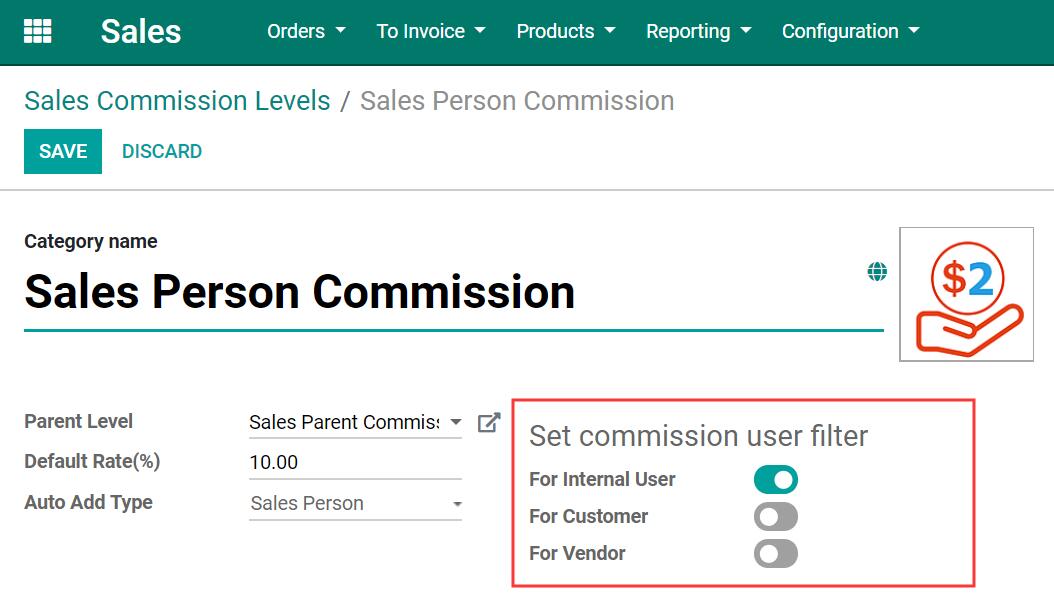Image resolution: width=1054 pixels, height=614 pixels.
Task: Open the apps grid menu icon
Action: click(38, 31)
